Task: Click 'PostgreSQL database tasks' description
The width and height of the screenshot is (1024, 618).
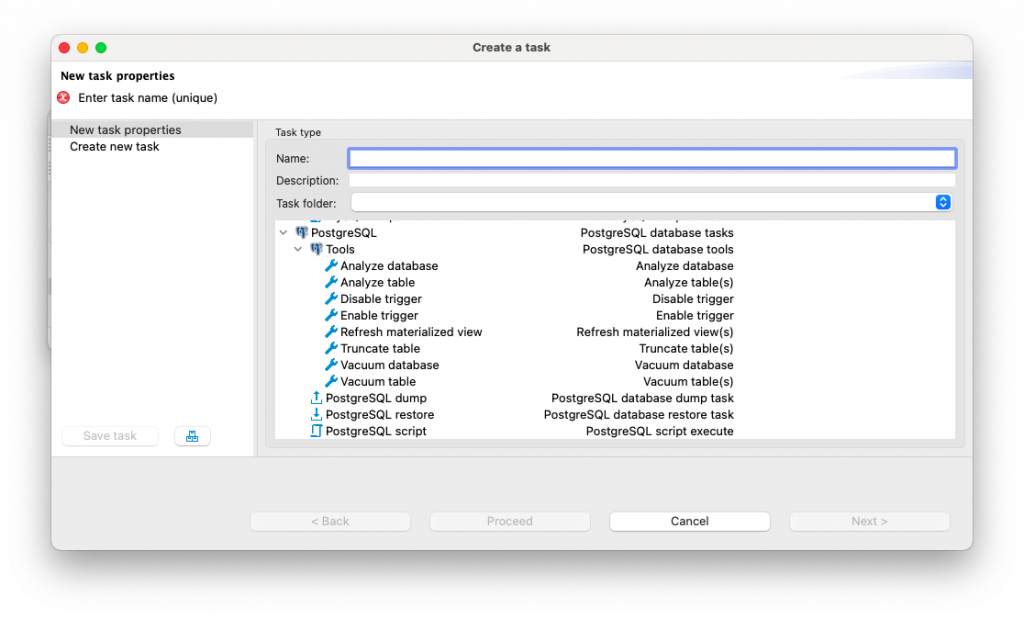Action: (x=656, y=233)
